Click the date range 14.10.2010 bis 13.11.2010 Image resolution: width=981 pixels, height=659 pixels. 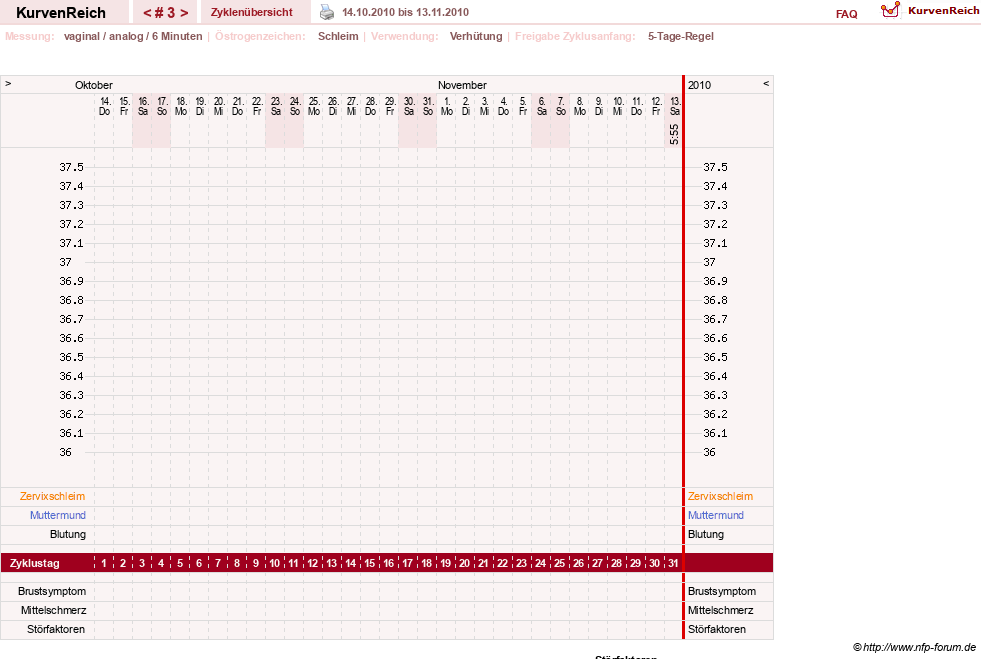coord(405,13)
